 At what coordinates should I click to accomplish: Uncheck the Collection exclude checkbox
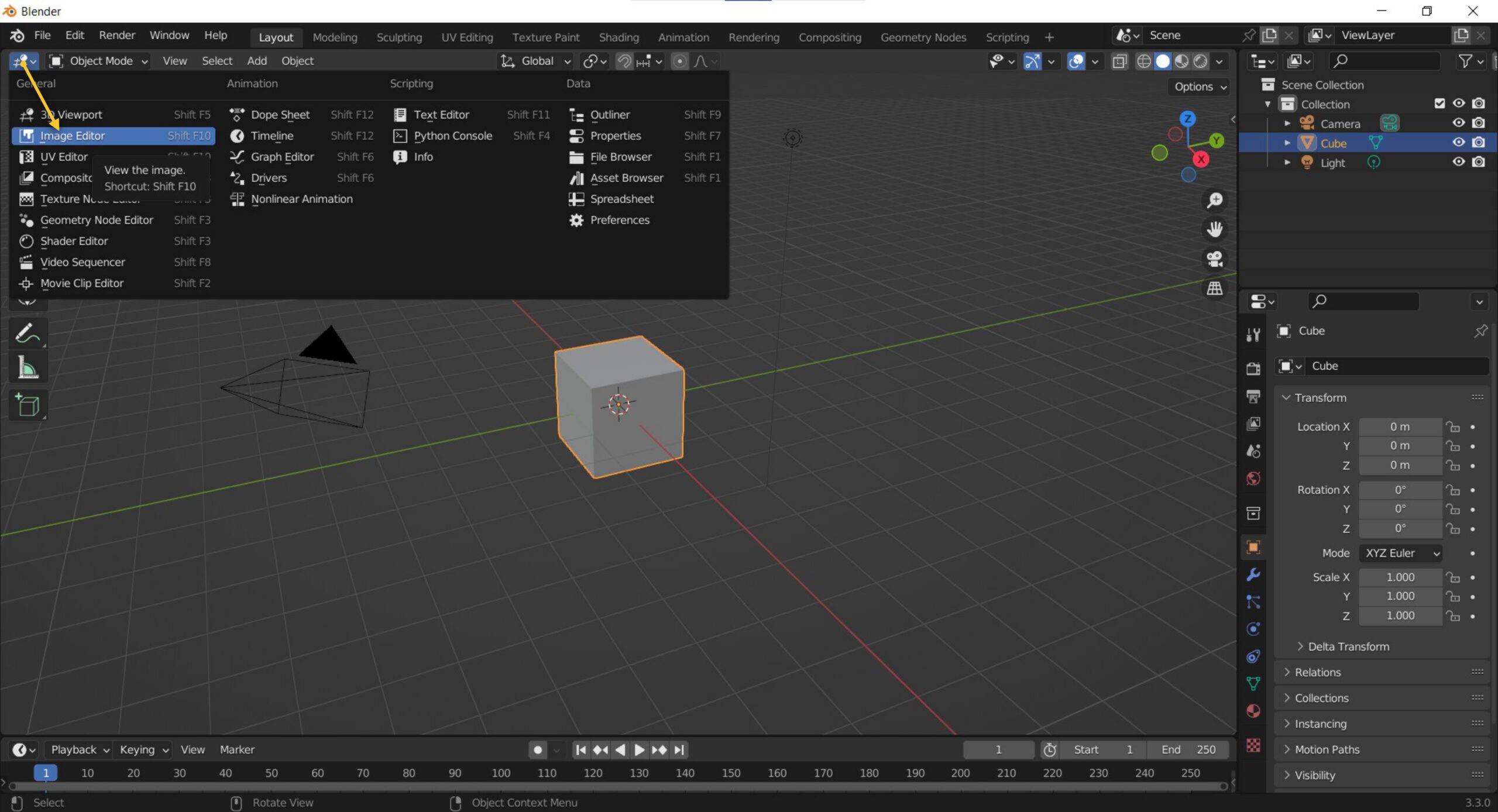coord(1439,104)
